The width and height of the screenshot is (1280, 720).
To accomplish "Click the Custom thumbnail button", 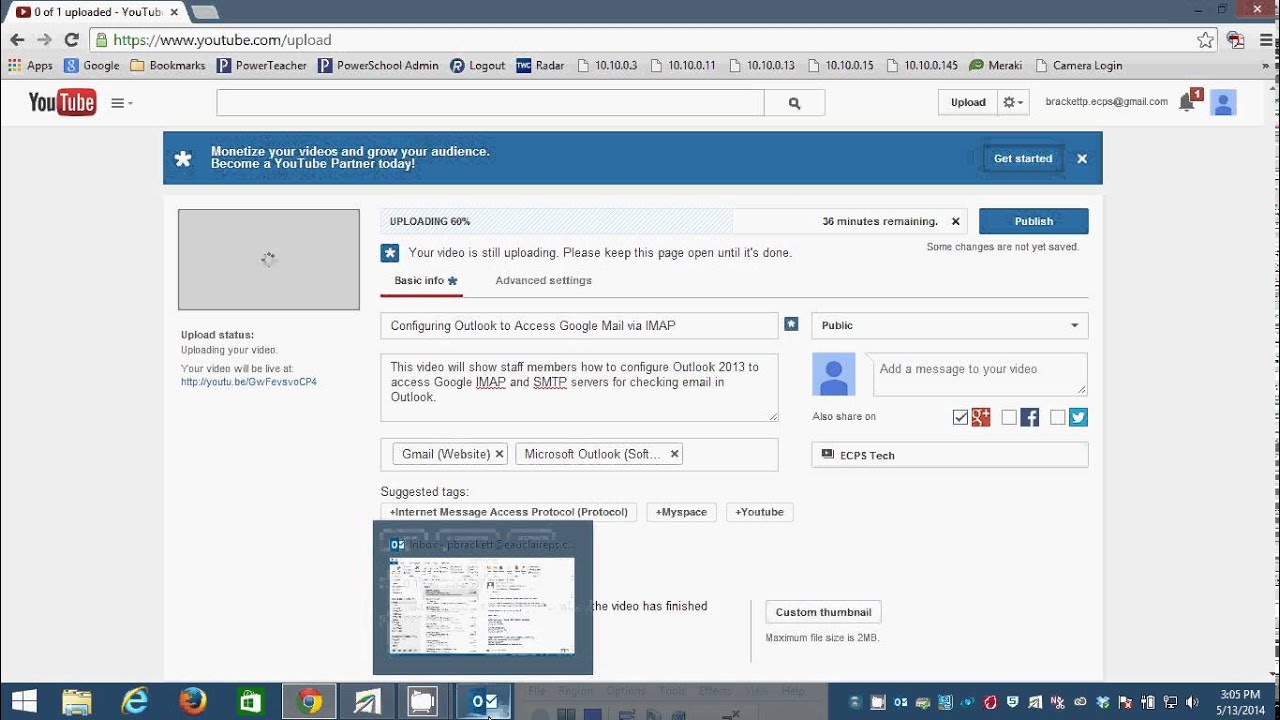I will (823, 612).
